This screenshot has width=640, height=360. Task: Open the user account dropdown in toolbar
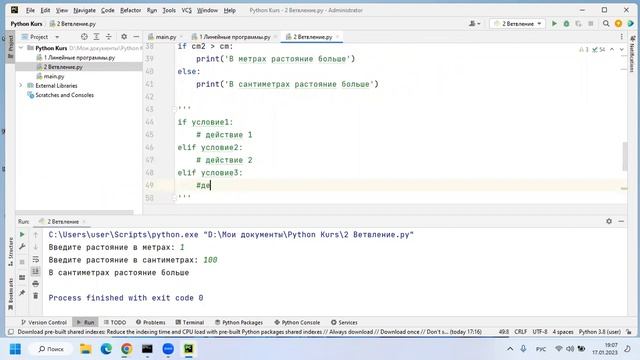point(475,24)
